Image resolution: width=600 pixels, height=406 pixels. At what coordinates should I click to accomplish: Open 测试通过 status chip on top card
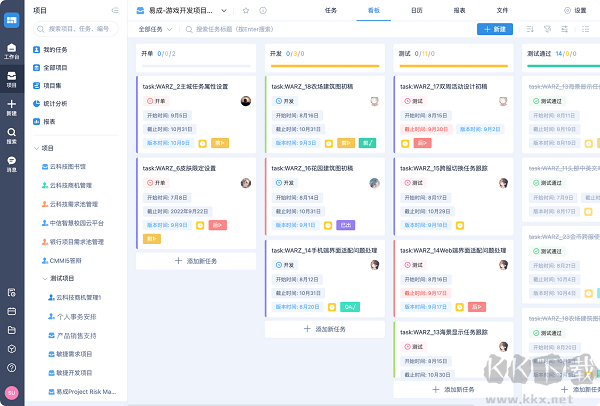pyautogui.click(x=547, y=101)
